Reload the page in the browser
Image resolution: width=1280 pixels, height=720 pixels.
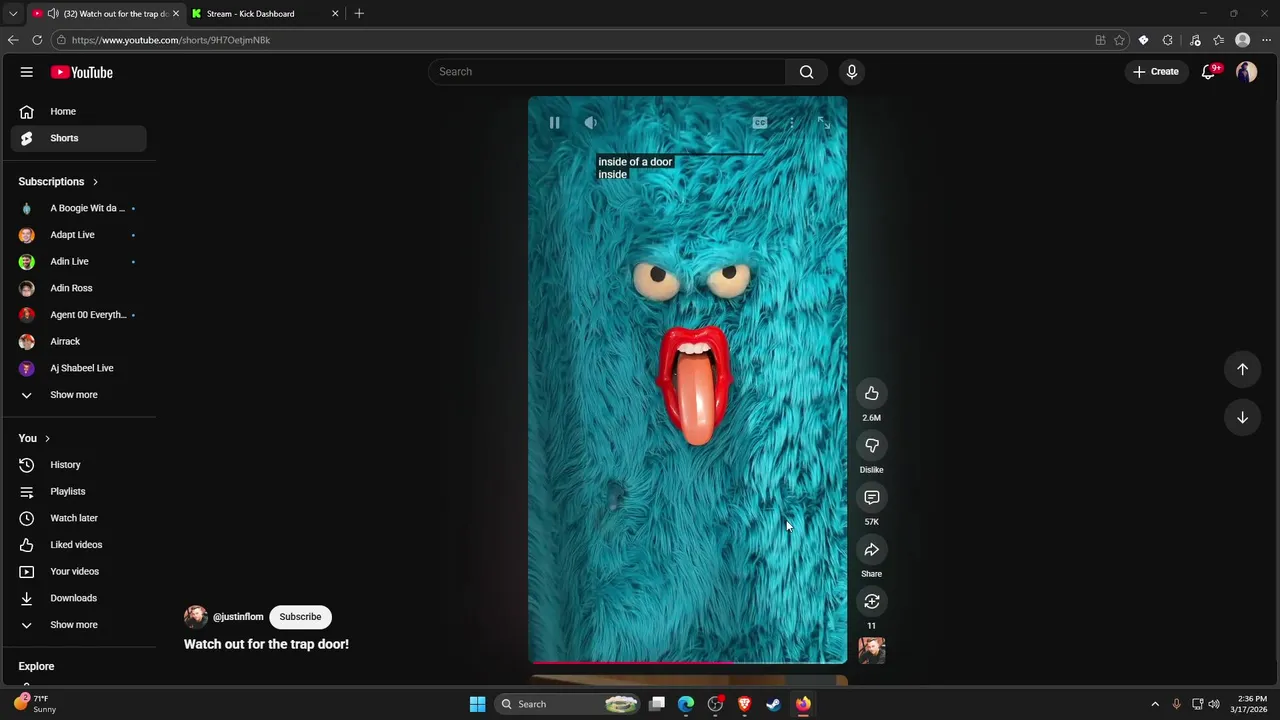[x=37, y=40]
